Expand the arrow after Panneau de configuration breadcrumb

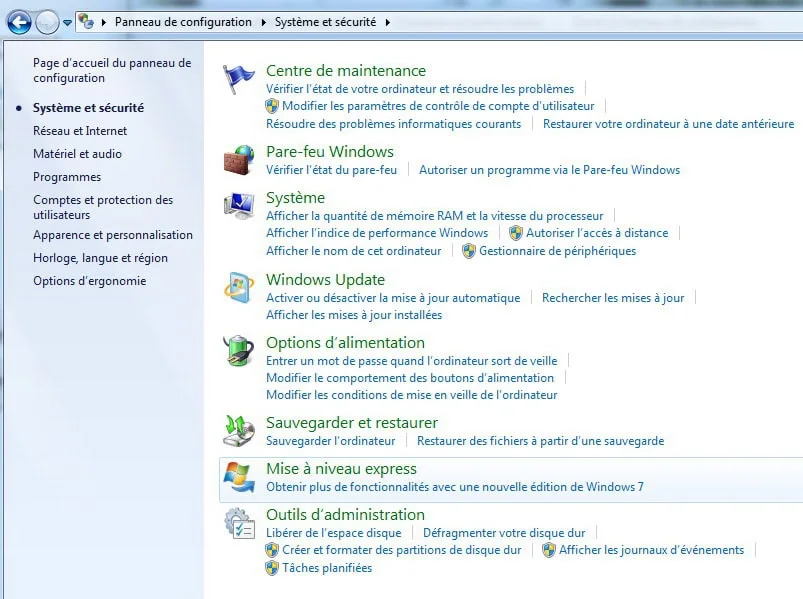pyautogui.click(x=264, y=22)
